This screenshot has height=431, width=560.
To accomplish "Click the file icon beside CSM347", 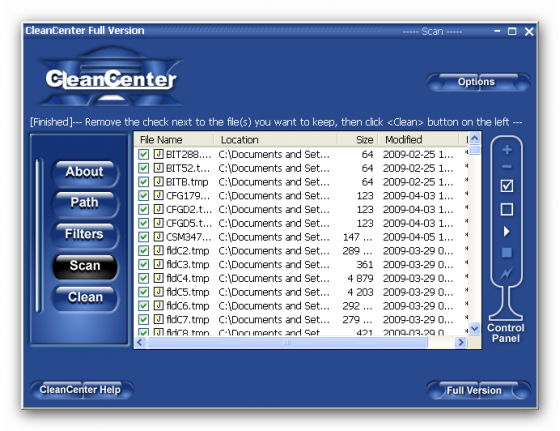I will point(158,237).
